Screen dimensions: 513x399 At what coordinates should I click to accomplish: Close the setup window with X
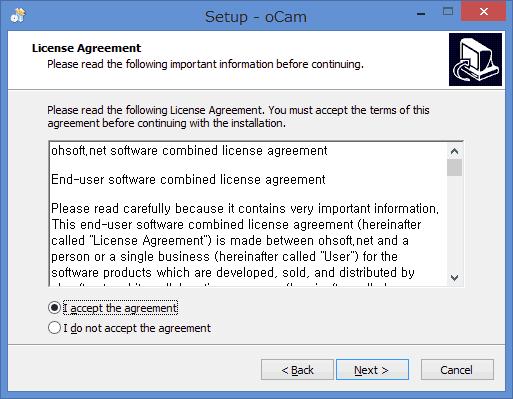pos(483,12)
